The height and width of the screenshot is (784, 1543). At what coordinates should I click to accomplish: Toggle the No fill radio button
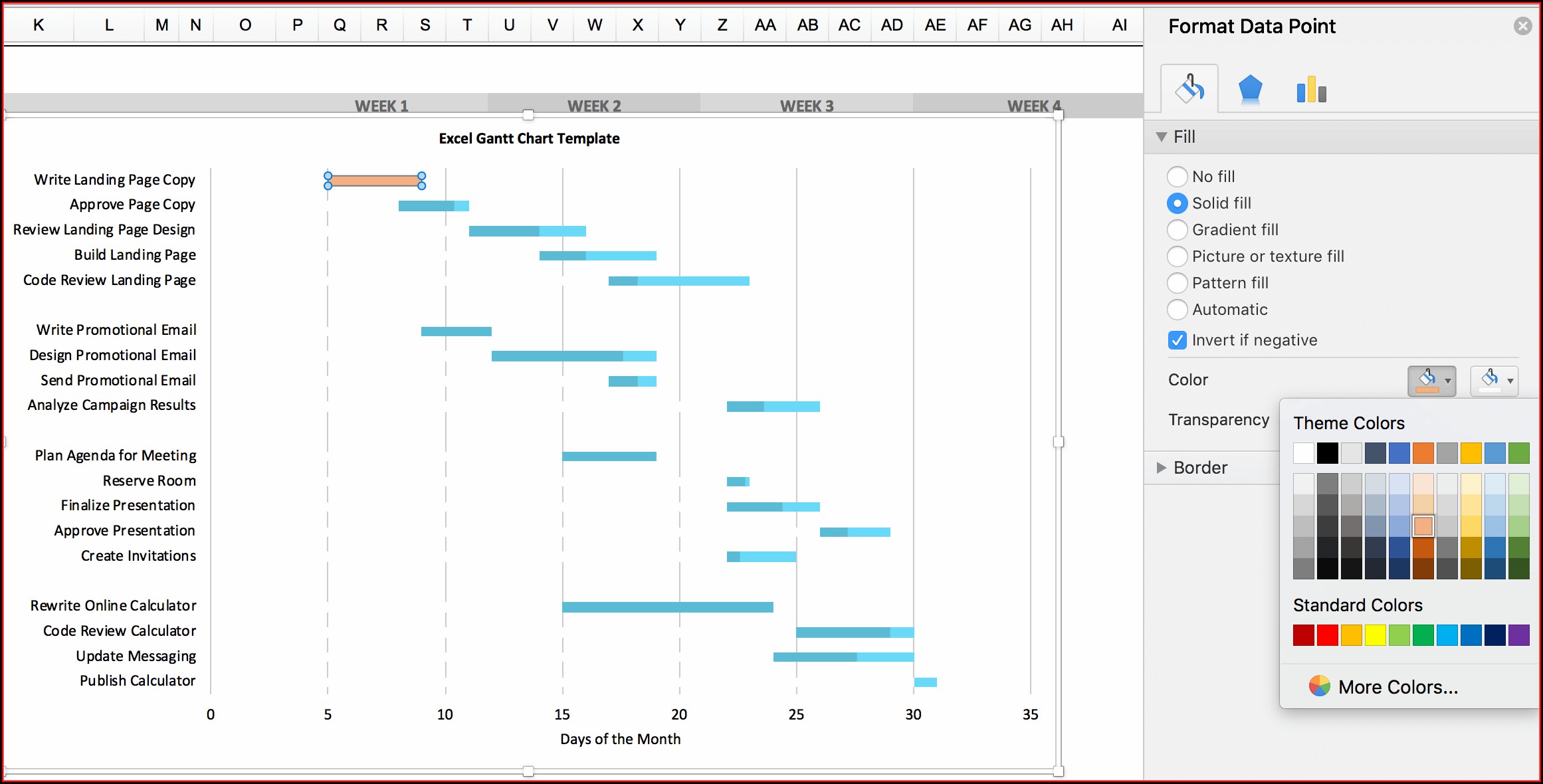(1176, 175)
